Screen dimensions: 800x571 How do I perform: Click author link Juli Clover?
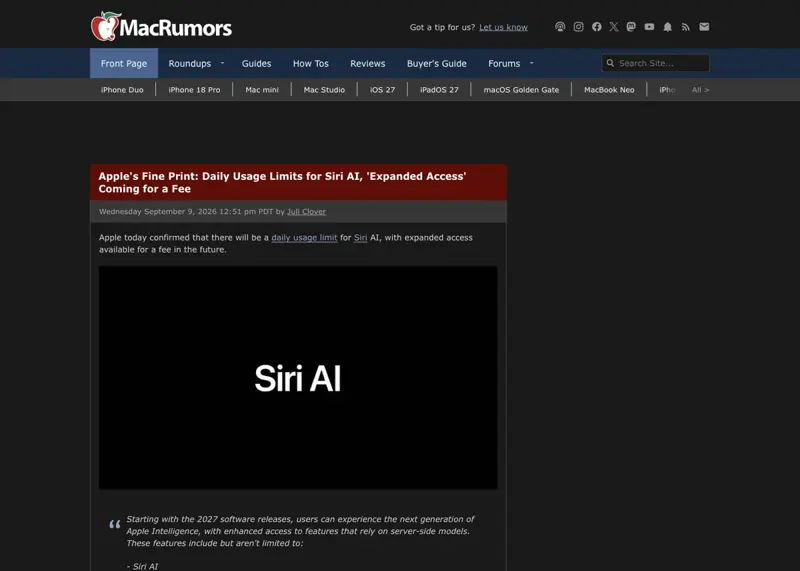306,212
